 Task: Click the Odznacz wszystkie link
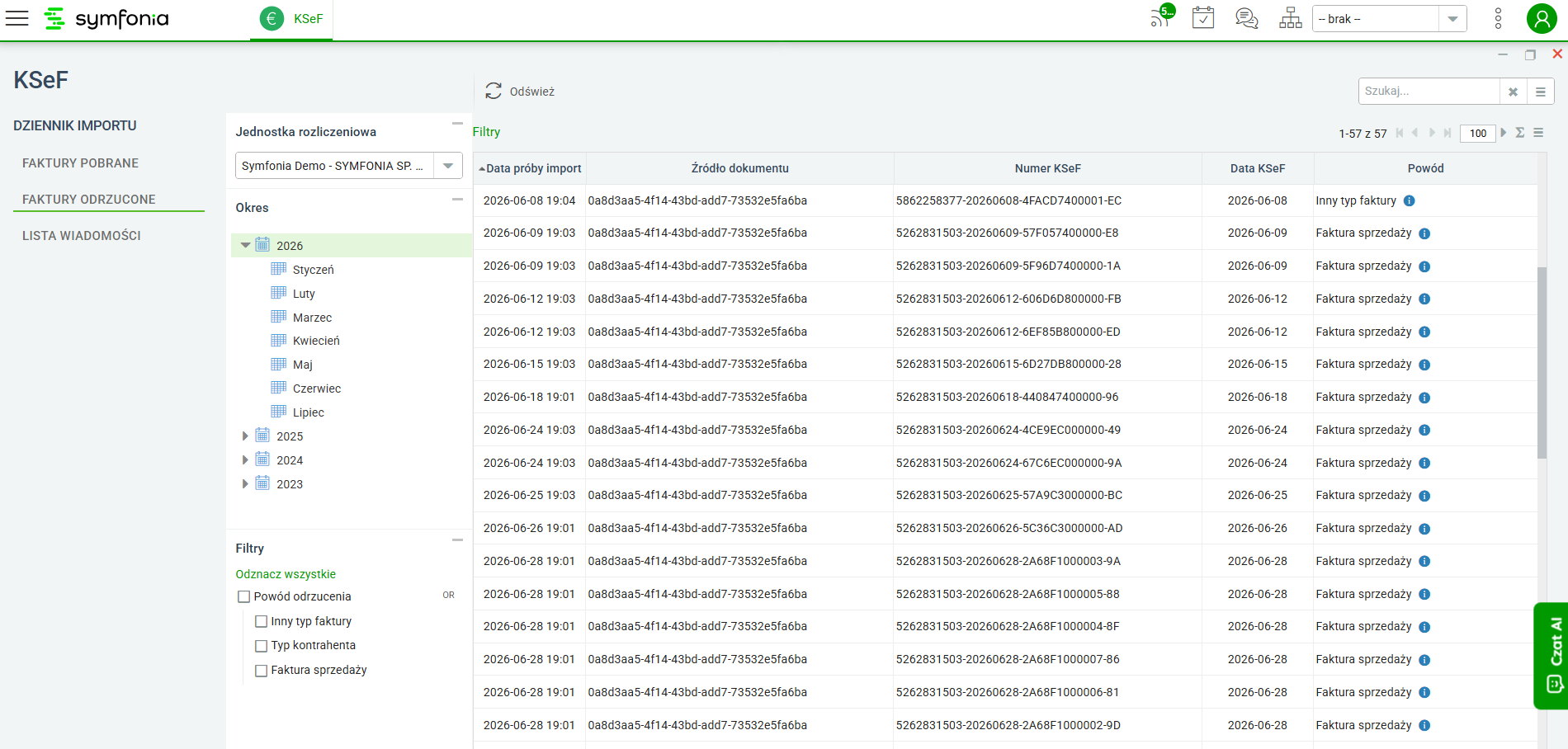click(286, 574)
